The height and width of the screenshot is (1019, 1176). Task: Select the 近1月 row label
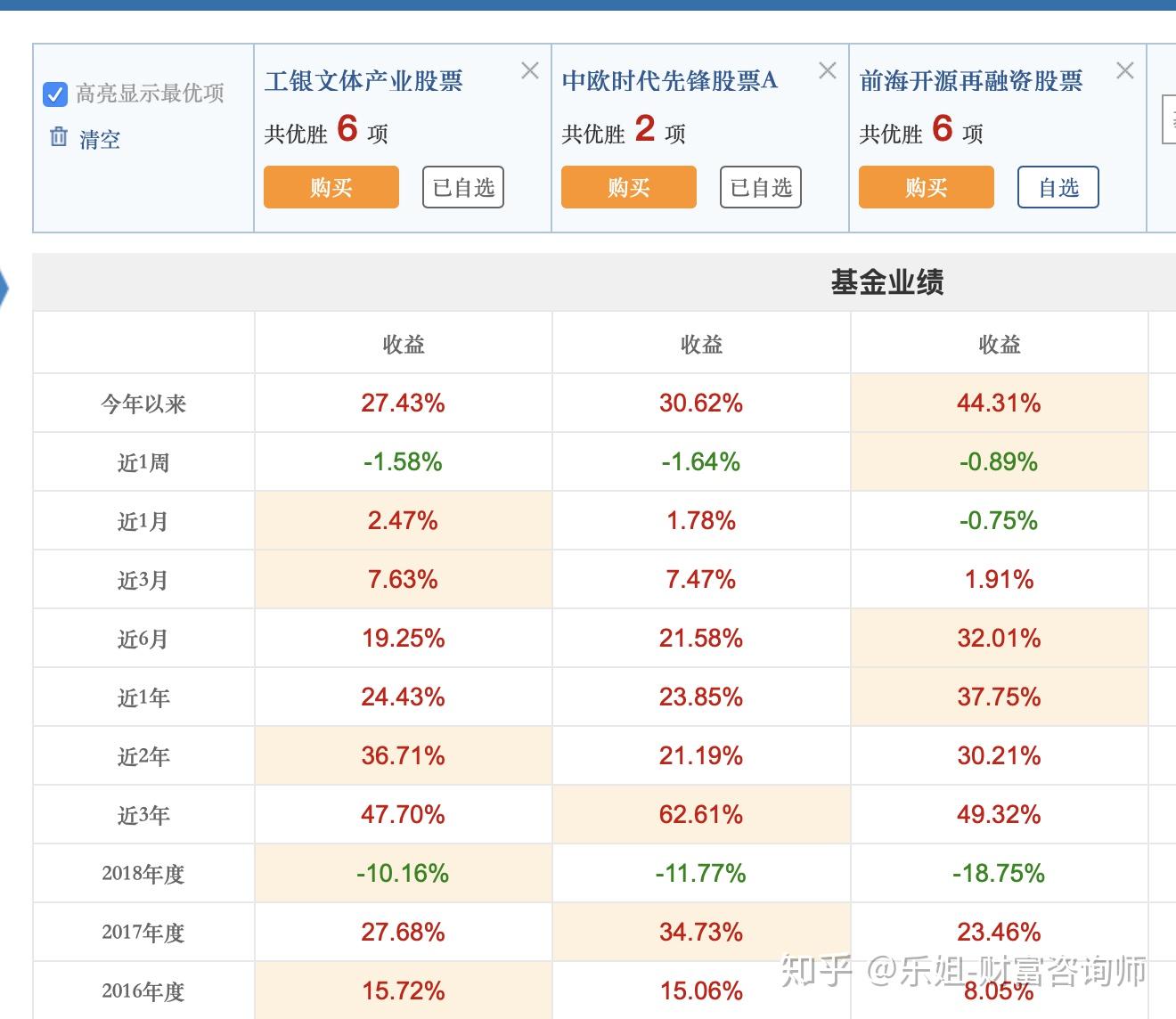143,521
